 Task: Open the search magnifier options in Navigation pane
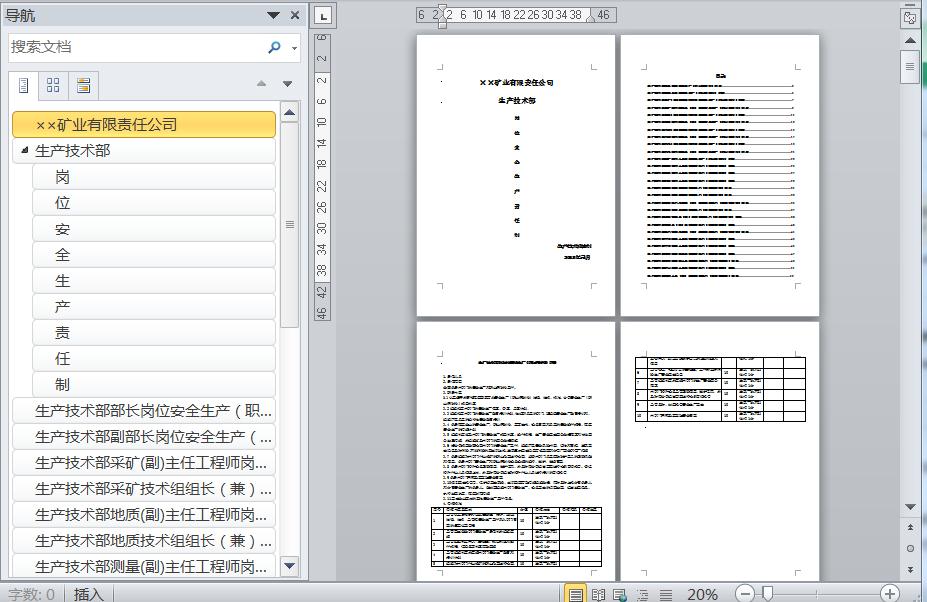[272, 47]
